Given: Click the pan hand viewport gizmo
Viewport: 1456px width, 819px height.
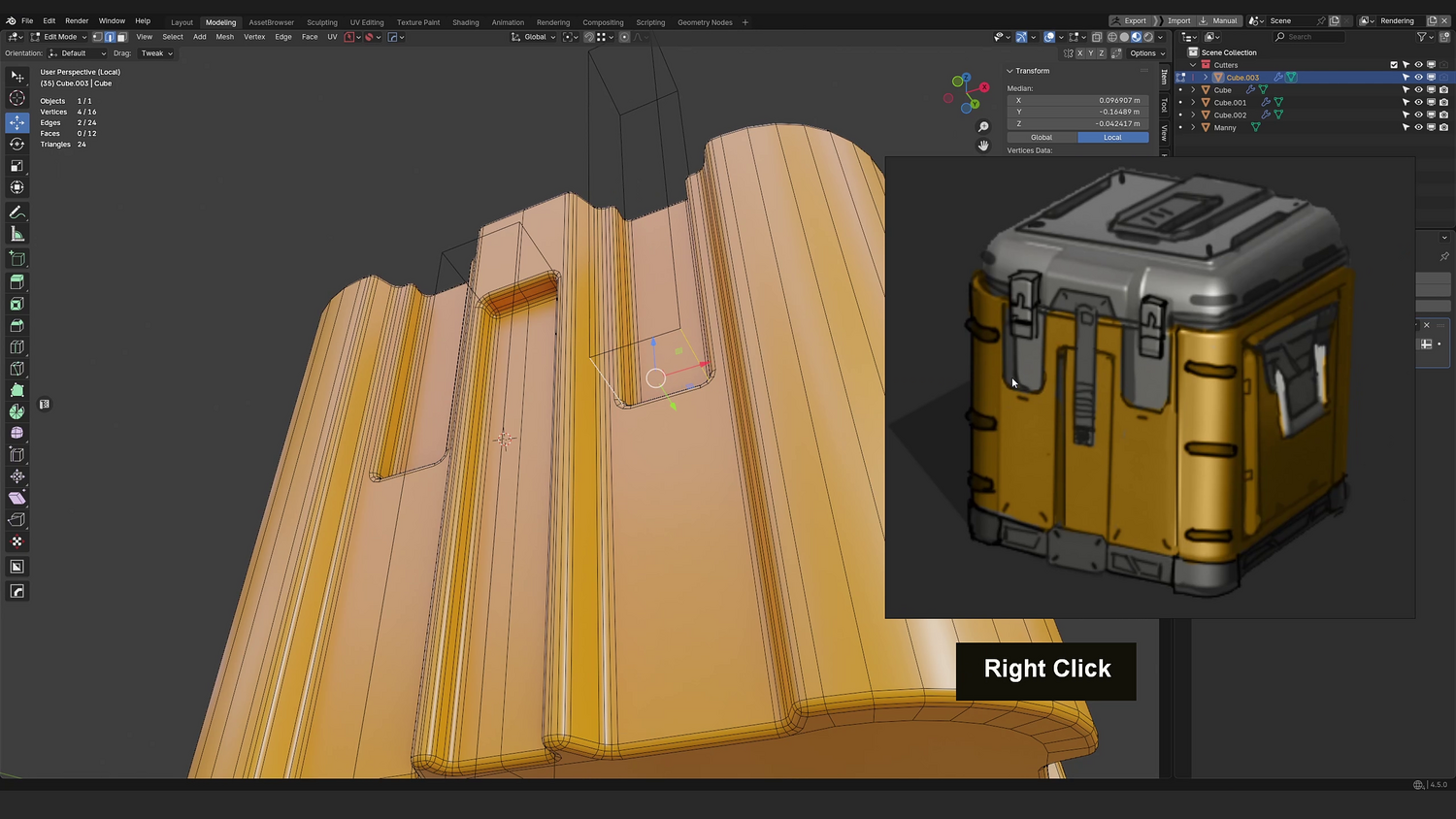Looking at the screenshot, I should pos(983,146).
